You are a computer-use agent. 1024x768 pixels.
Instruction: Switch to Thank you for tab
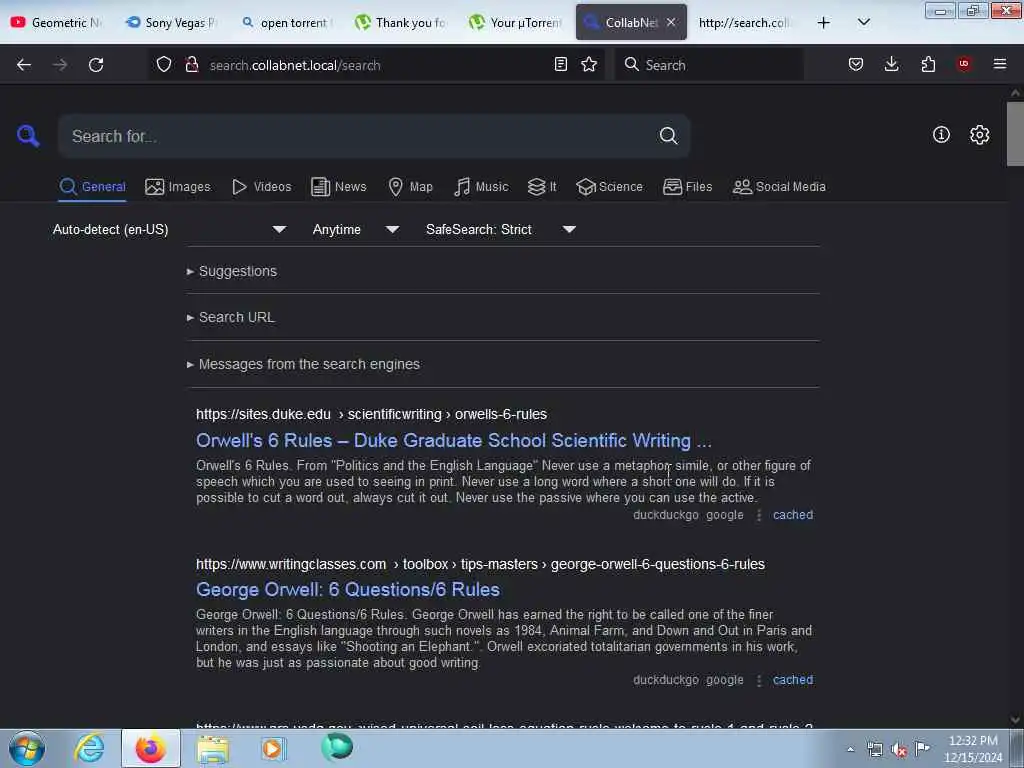[x=401, y=23]
